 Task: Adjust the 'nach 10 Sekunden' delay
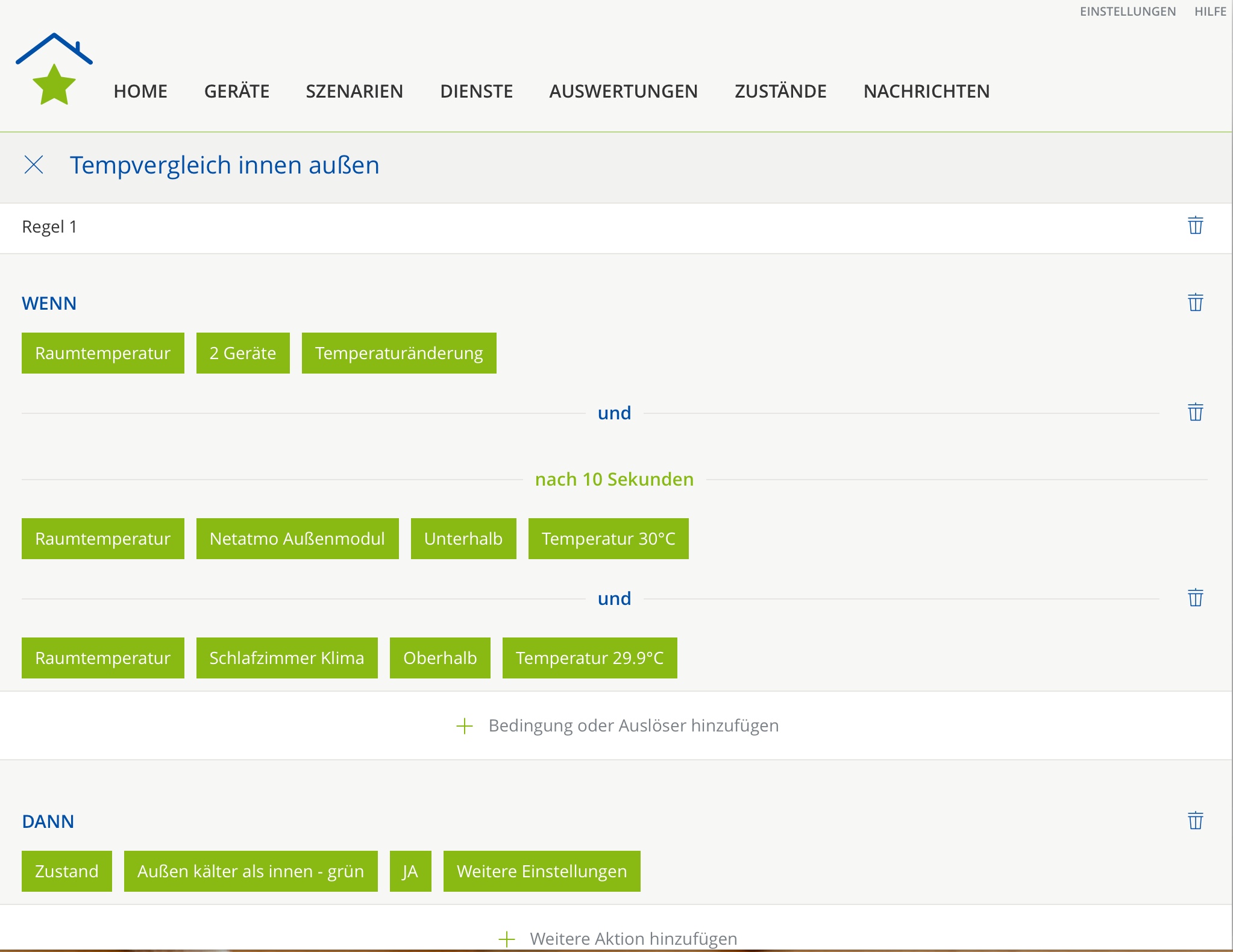614,479
